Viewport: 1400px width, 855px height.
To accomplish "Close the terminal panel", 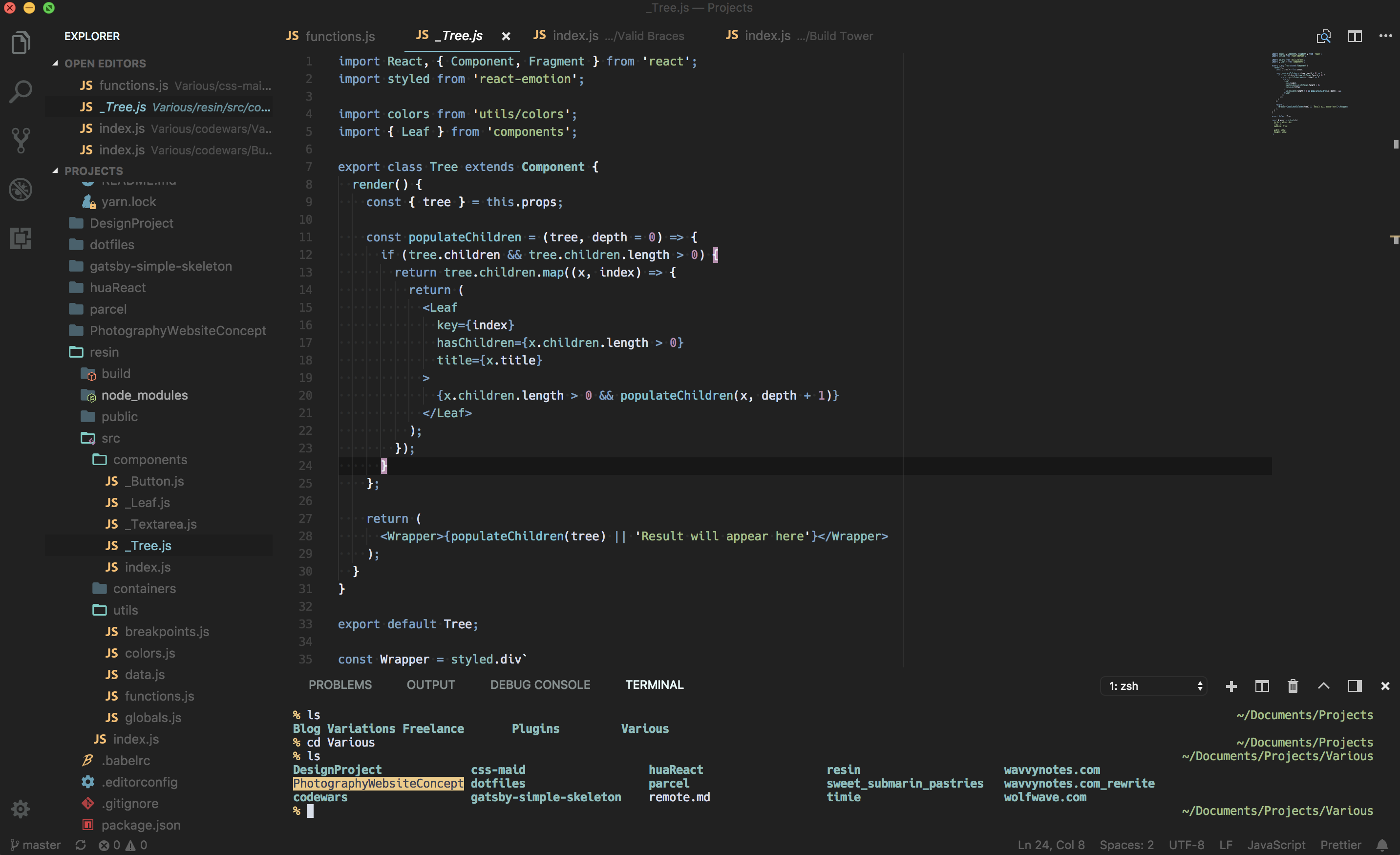I will tap(1385, 685).
